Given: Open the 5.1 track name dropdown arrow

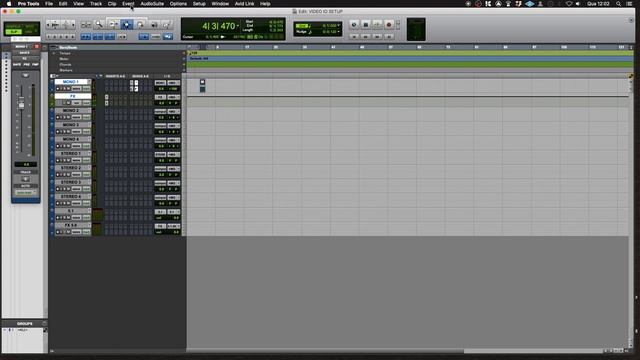Looking at the screenshot, I should coord(89,211).
